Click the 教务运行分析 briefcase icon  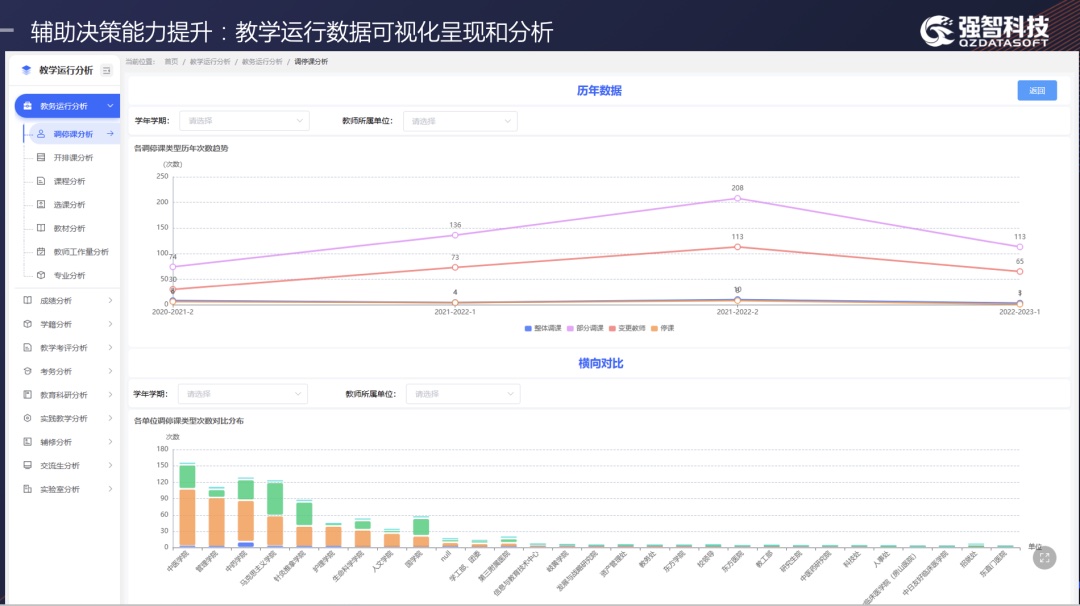coord(28,106)
